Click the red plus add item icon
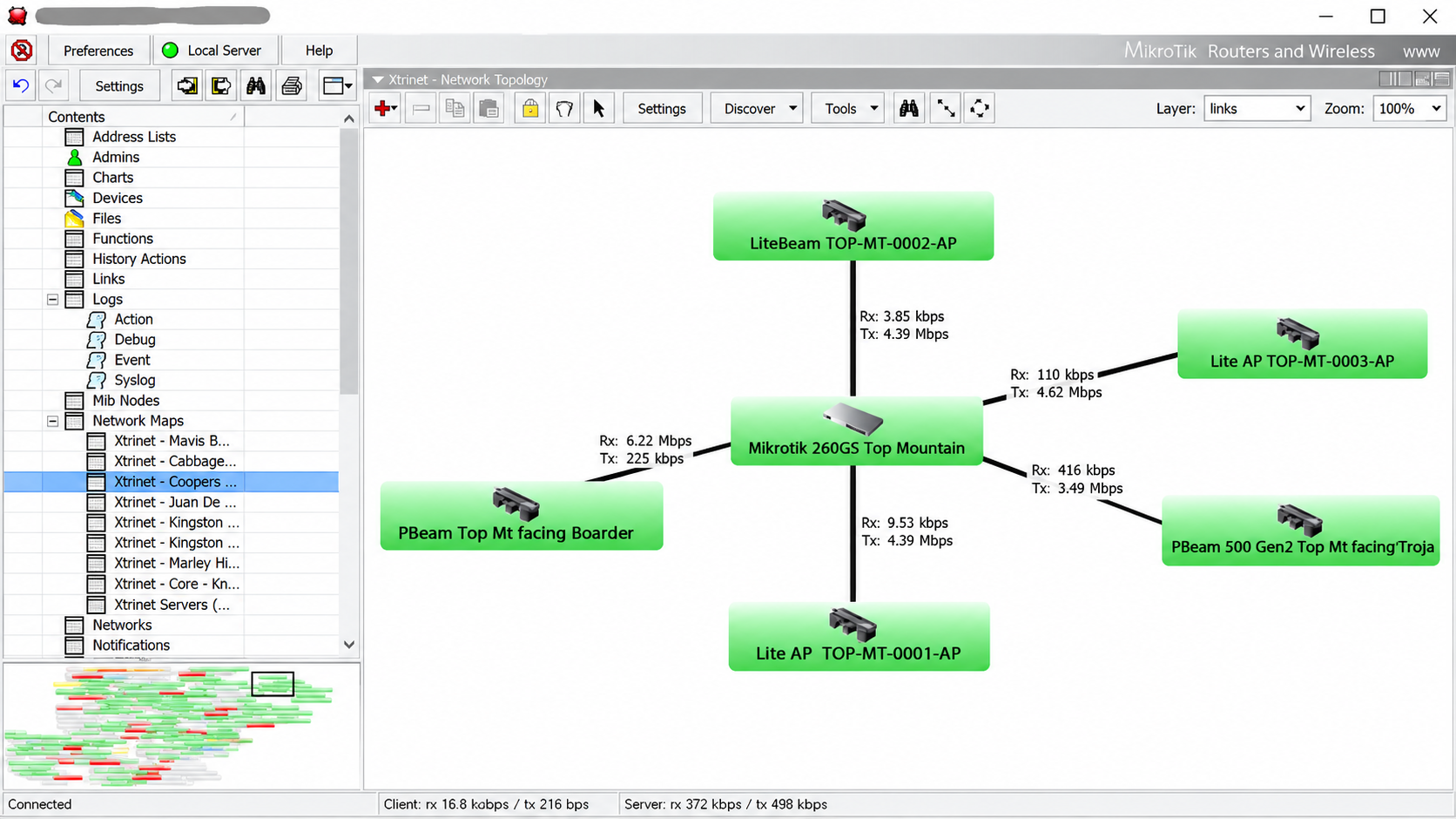The height and width of the screenshot is (819, 1456). pyautogui.click(x=385, y=109)
